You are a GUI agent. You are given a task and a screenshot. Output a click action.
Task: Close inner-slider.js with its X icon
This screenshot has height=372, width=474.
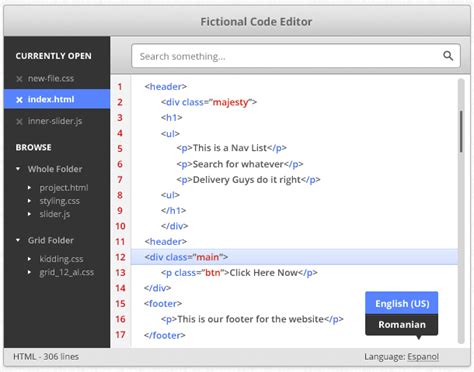19,122
